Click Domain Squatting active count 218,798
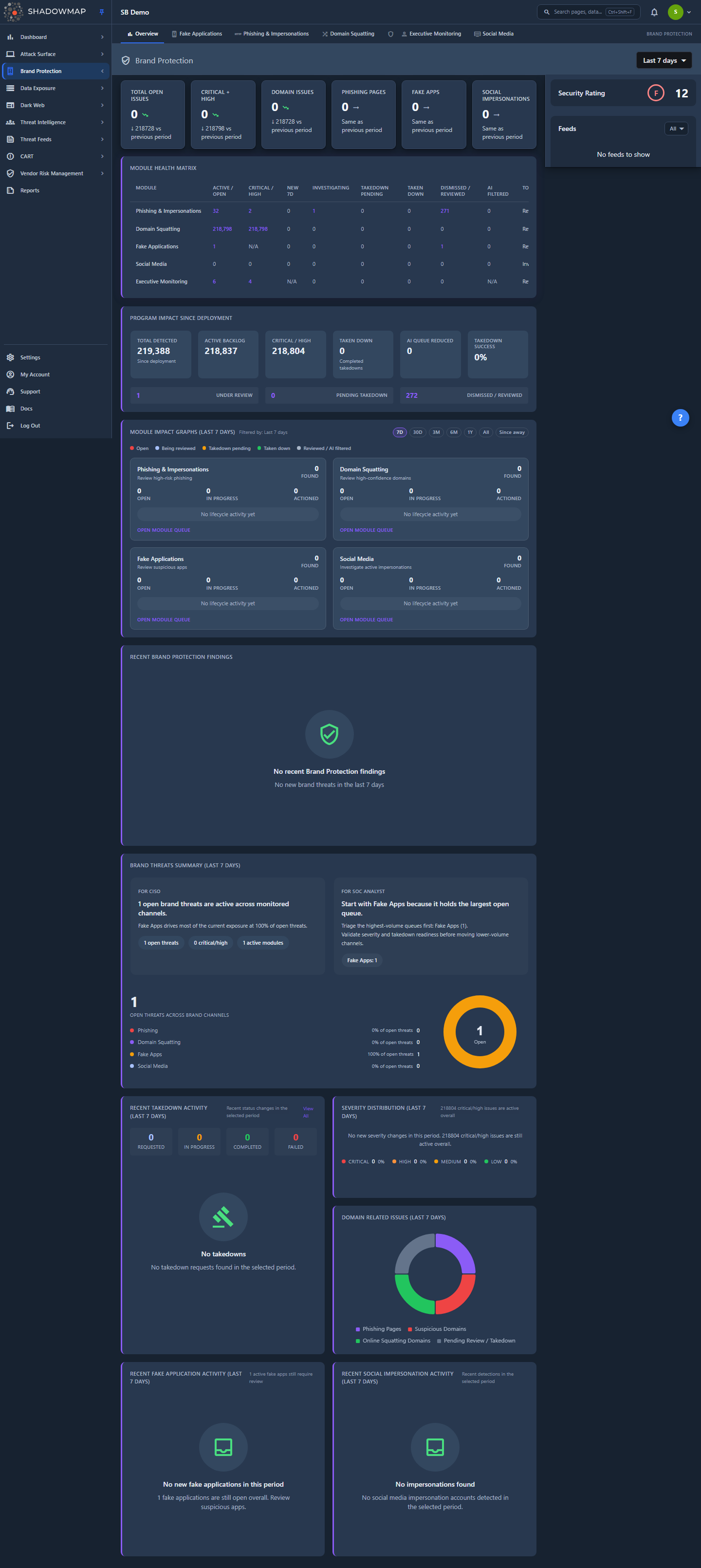 222,229
